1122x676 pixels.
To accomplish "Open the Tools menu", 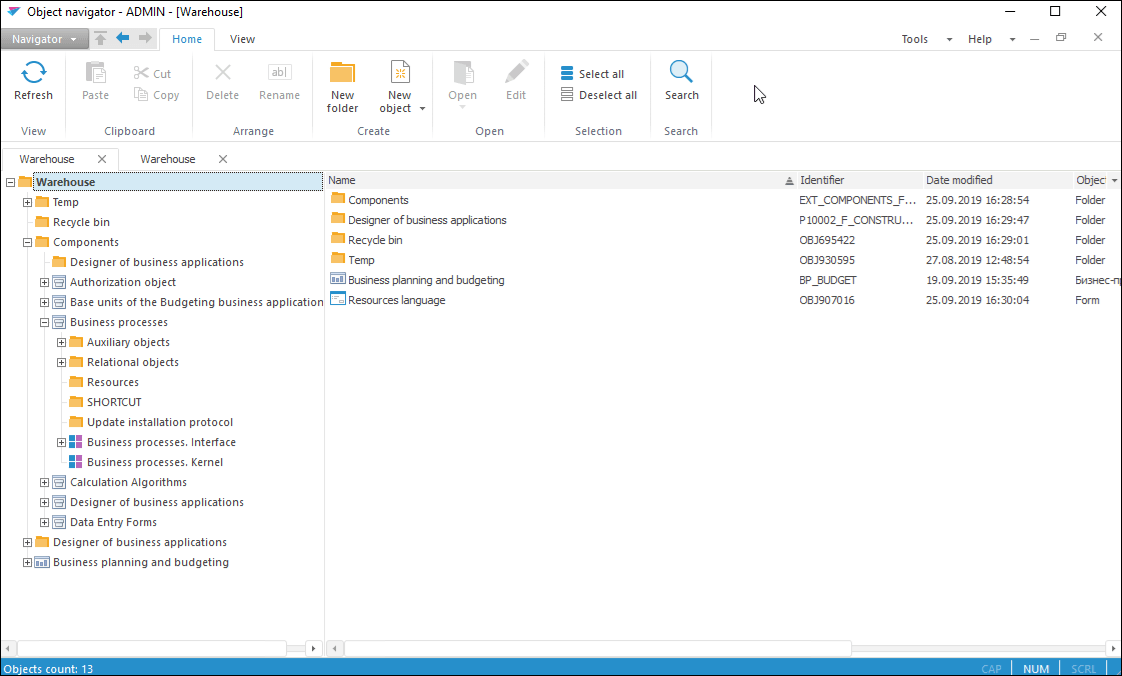I will pos(914,39).
